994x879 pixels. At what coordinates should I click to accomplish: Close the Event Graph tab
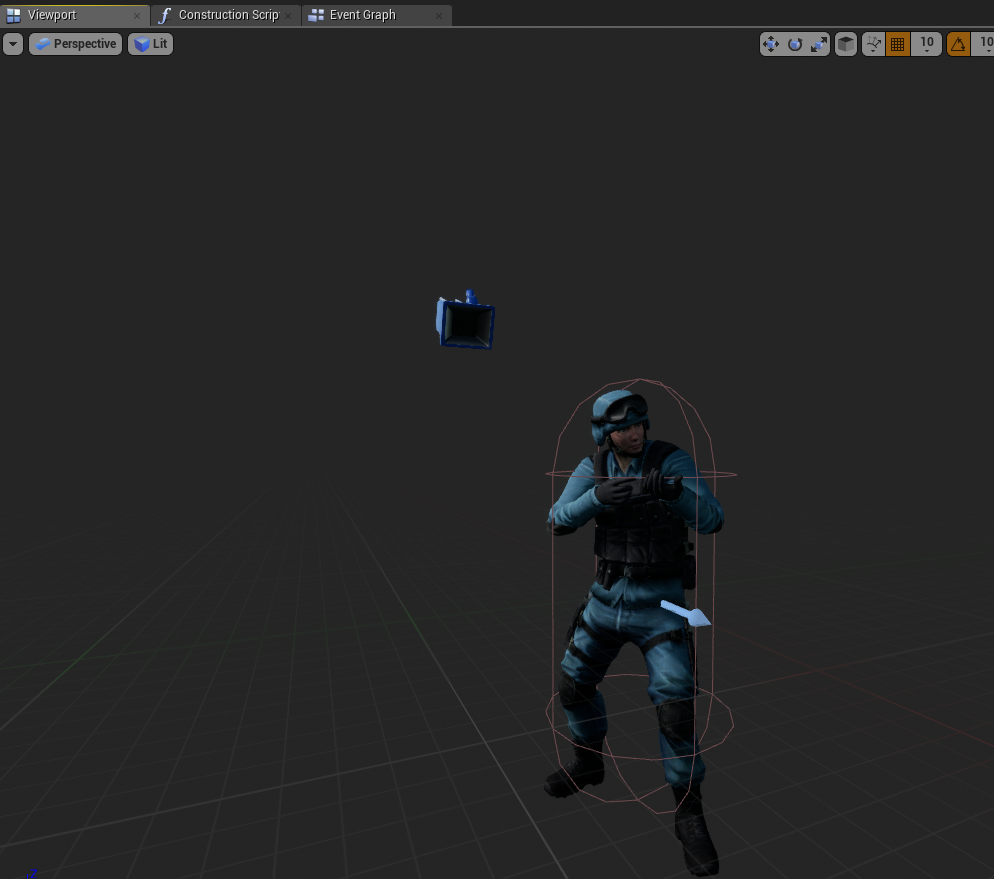439,16
